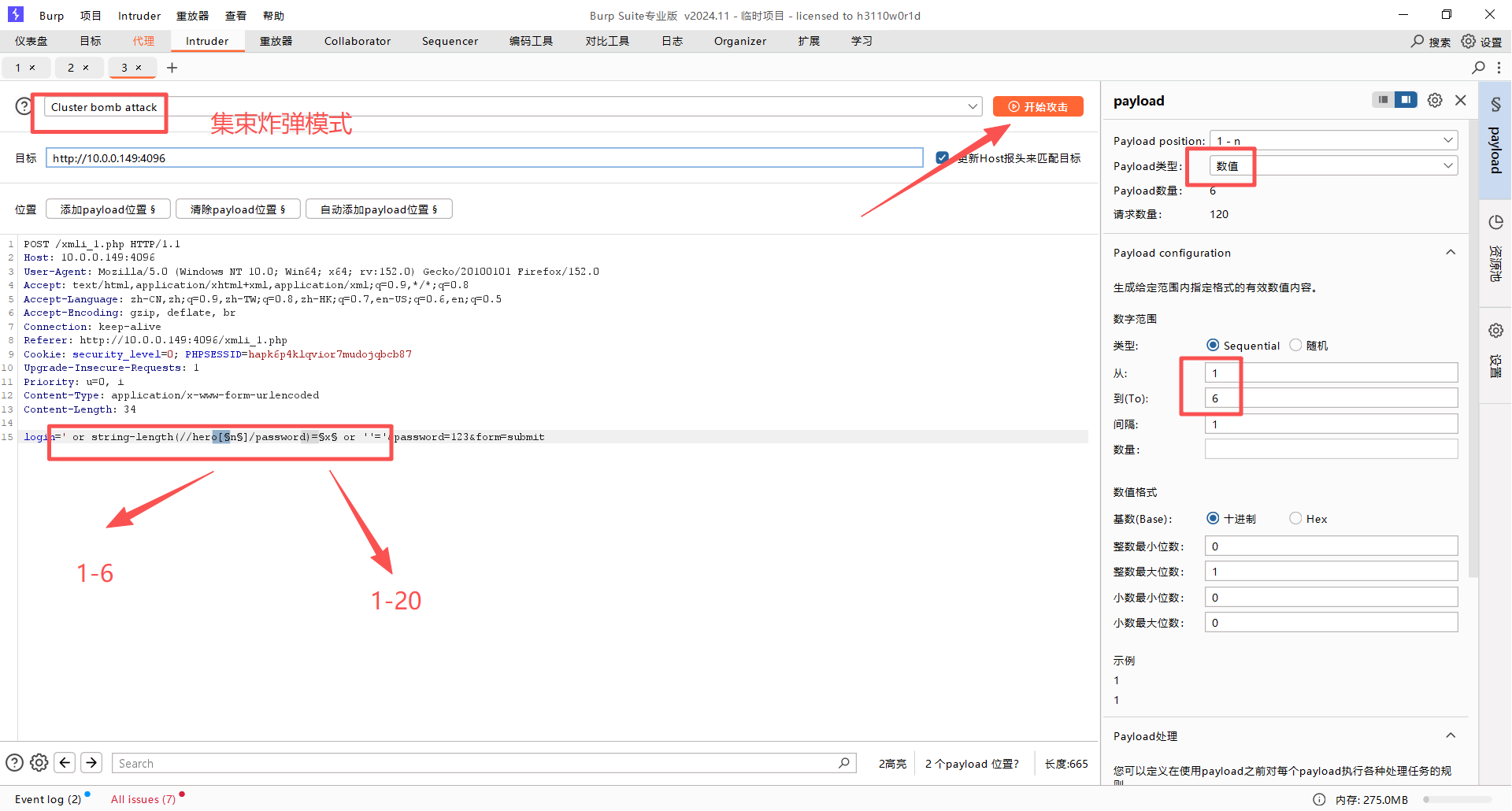Open the global settings gear icon
The image size is (1512, 811).
pos(1469,41)
